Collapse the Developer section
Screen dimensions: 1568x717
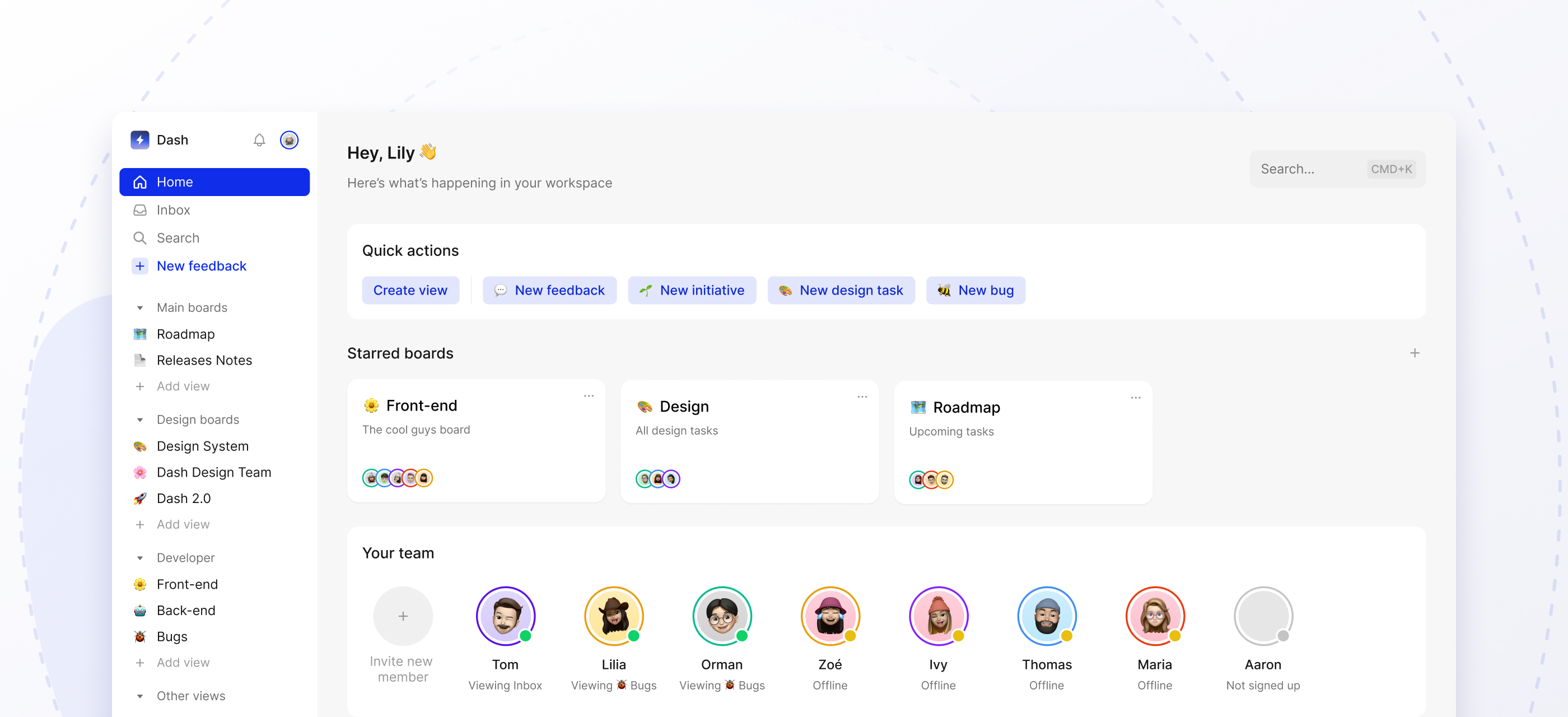[x=140, y=558]
